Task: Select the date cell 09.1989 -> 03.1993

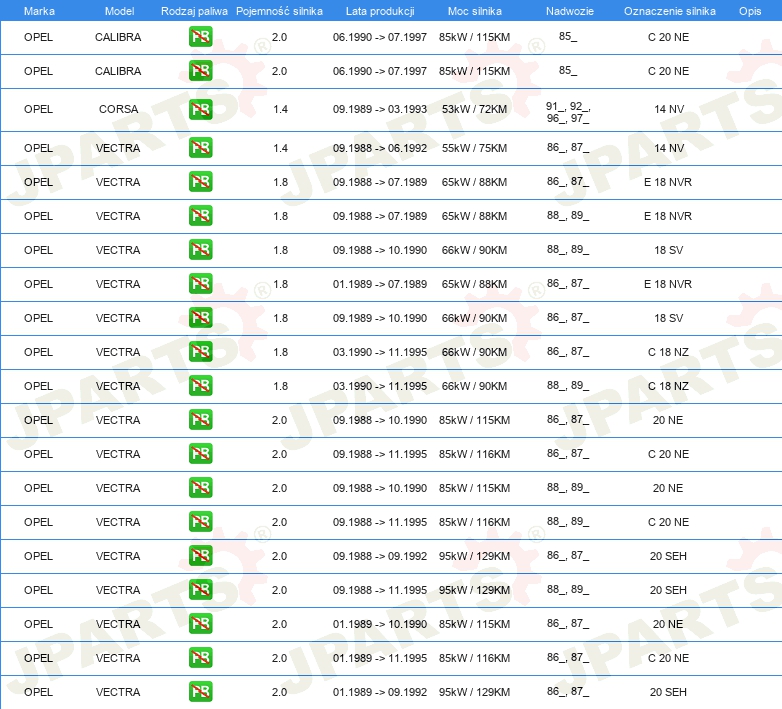Action: [x=380, y=109]
